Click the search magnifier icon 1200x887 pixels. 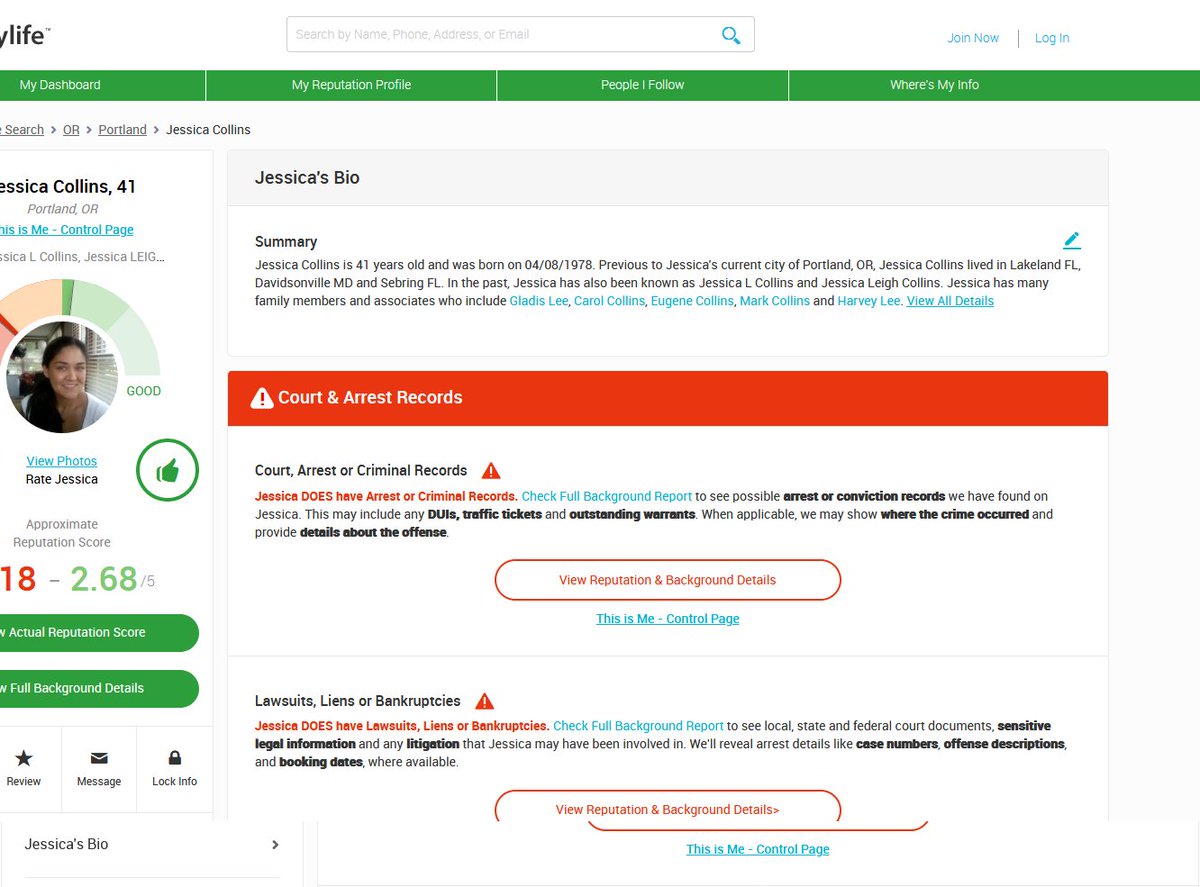[731, 35]
